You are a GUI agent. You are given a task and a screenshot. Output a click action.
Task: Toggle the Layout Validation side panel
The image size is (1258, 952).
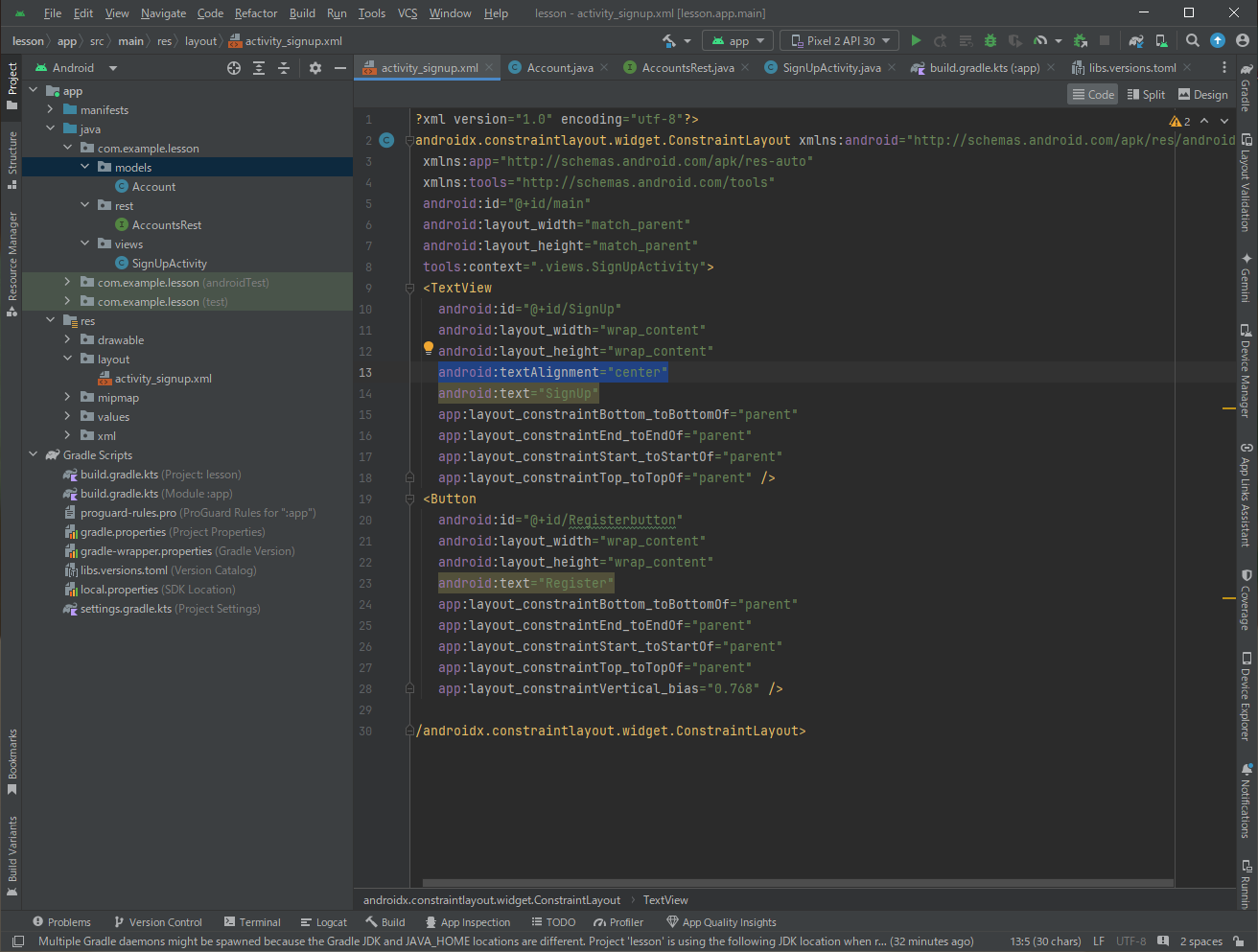click(x=1246, y=183)
